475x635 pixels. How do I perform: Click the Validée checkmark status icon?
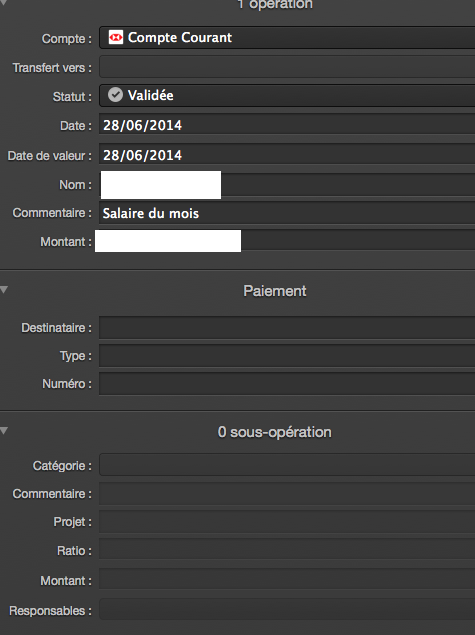pyautogui.click(x=115, y=95)
